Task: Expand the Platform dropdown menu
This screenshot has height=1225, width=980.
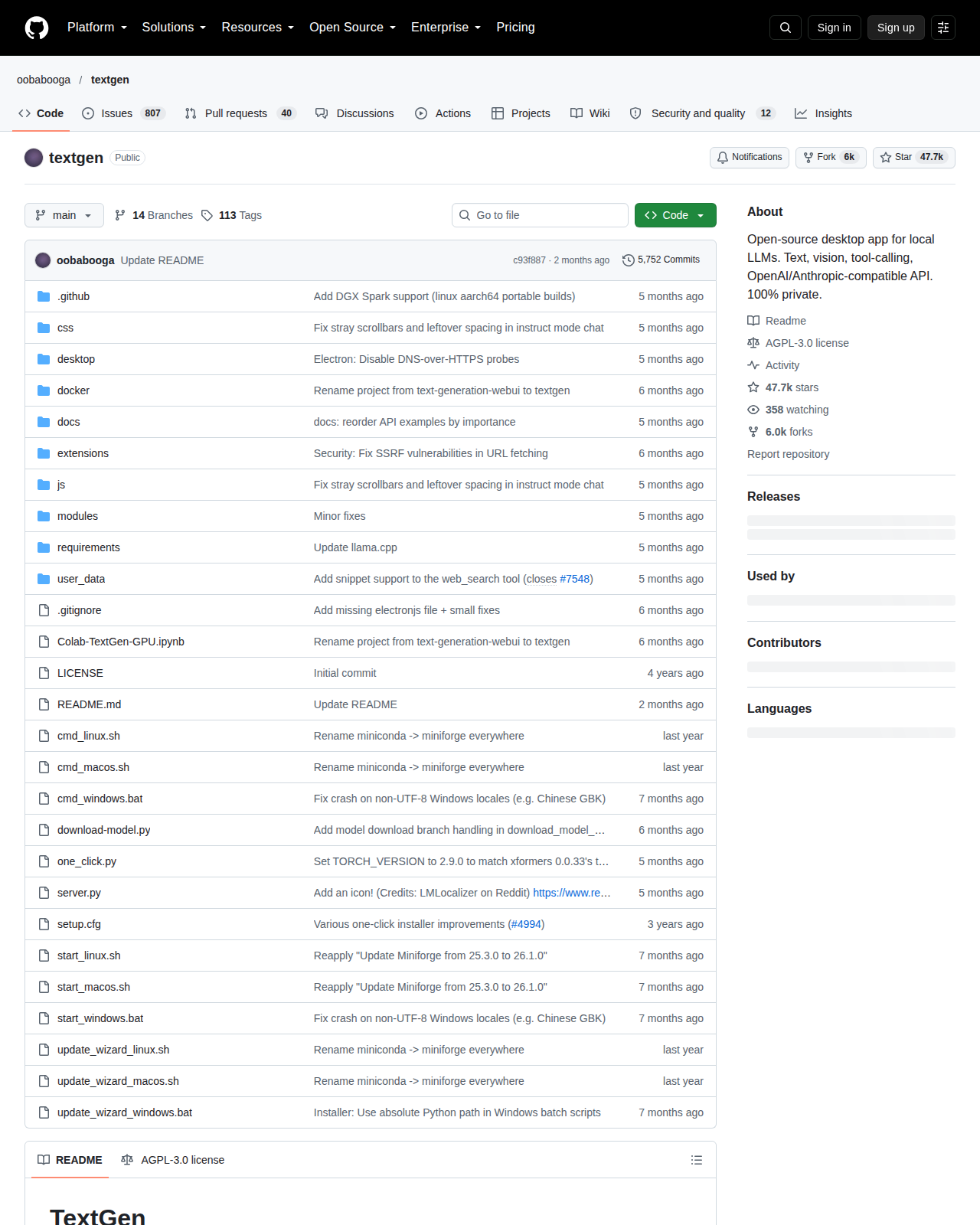Action: [x=97, y=28]
